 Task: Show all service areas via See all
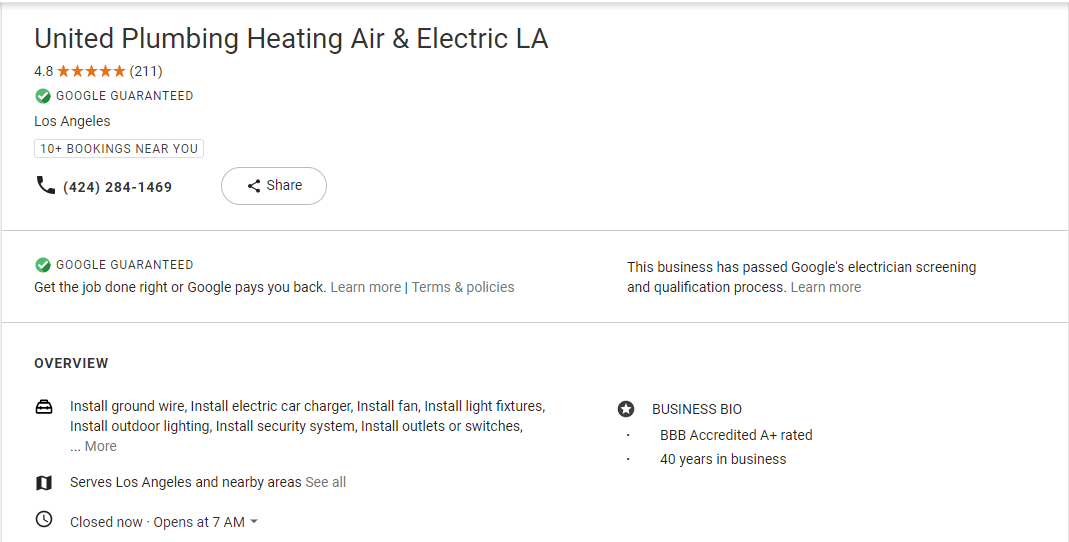[325, 483]
